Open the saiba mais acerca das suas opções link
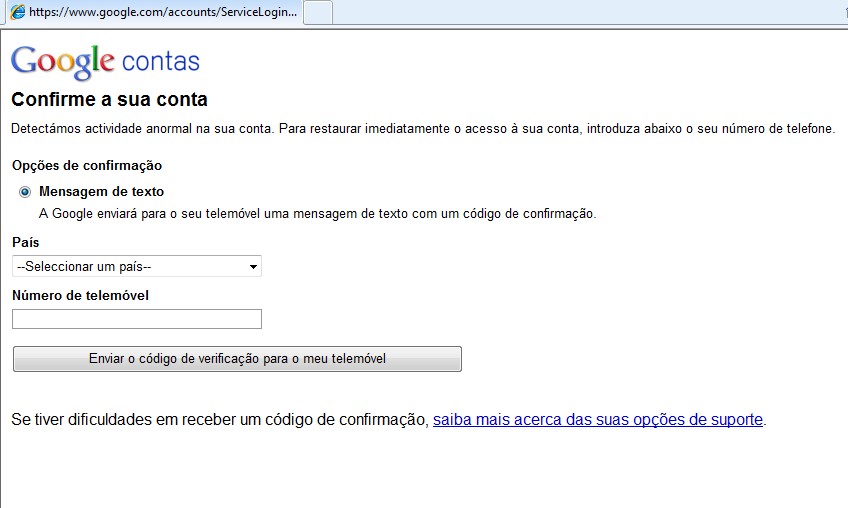This screenshot has height=508, width=848. tap(598, 419)
